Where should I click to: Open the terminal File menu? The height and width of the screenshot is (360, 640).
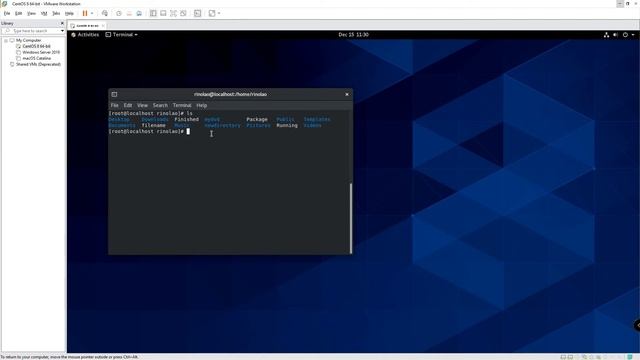115,105
